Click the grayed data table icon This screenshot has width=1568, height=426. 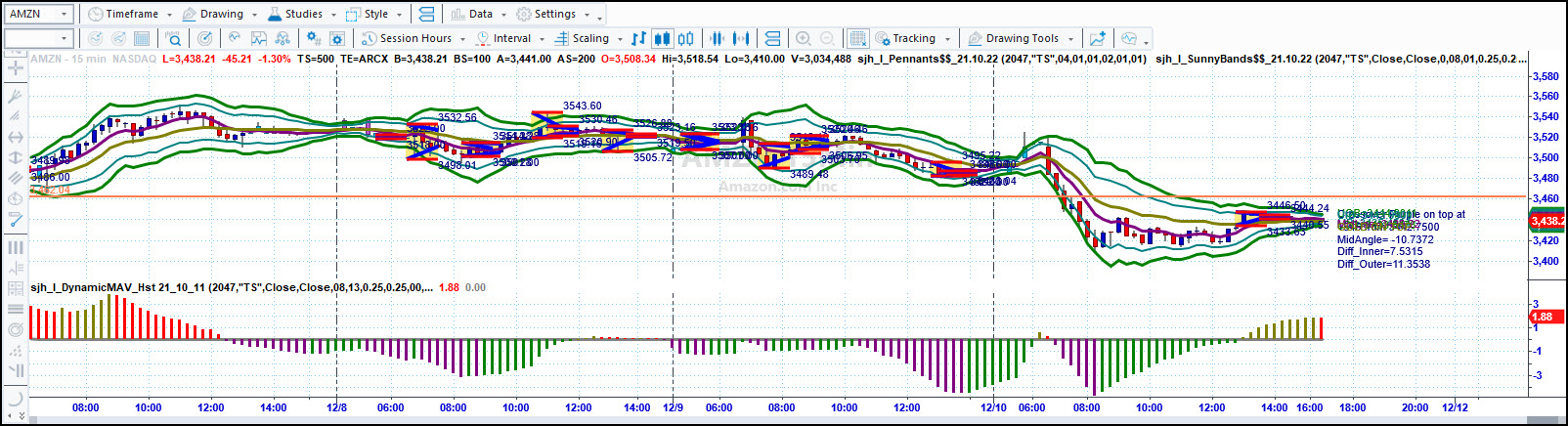coord(142,38)
